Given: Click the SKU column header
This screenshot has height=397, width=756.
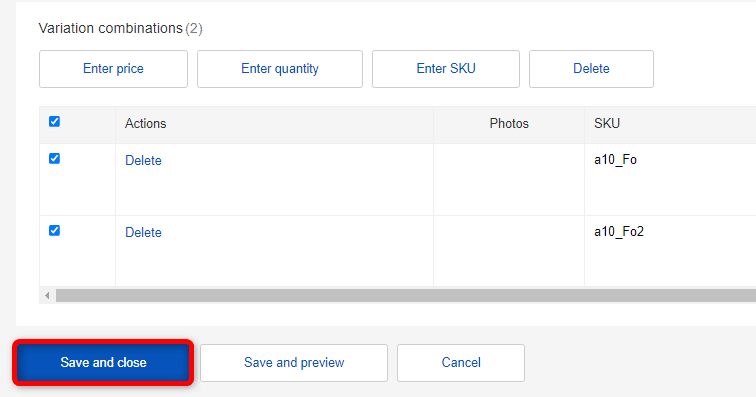Looking at the screenshot, I should 607,123.
